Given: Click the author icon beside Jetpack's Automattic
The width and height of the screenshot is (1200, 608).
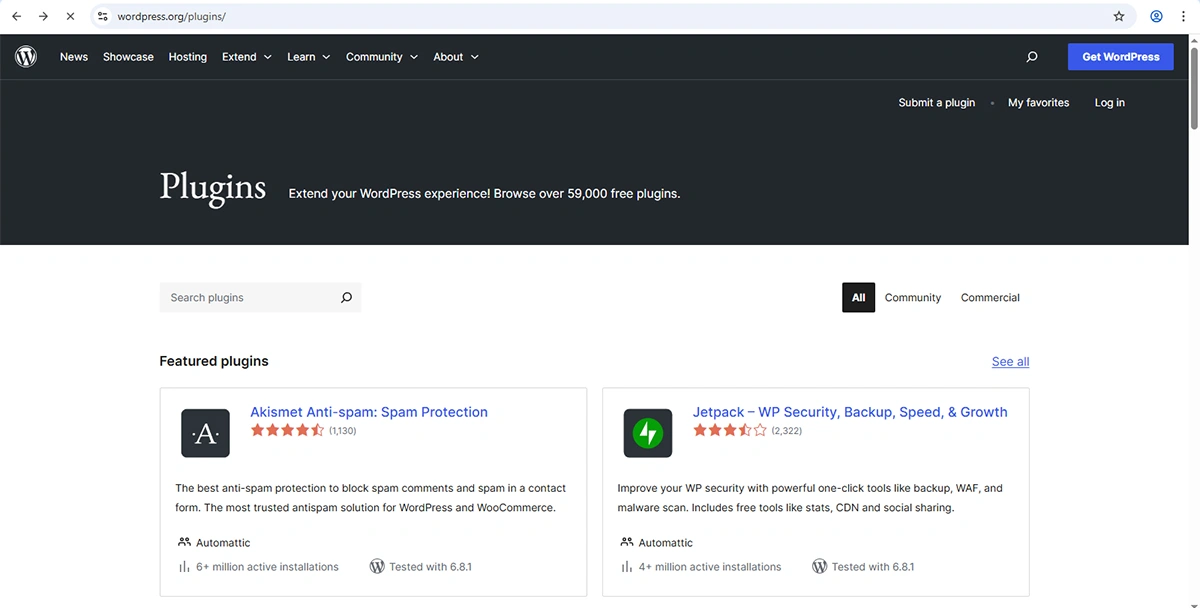Looking at the screenshot, I should pyautogui.click(x=627, y=543).
